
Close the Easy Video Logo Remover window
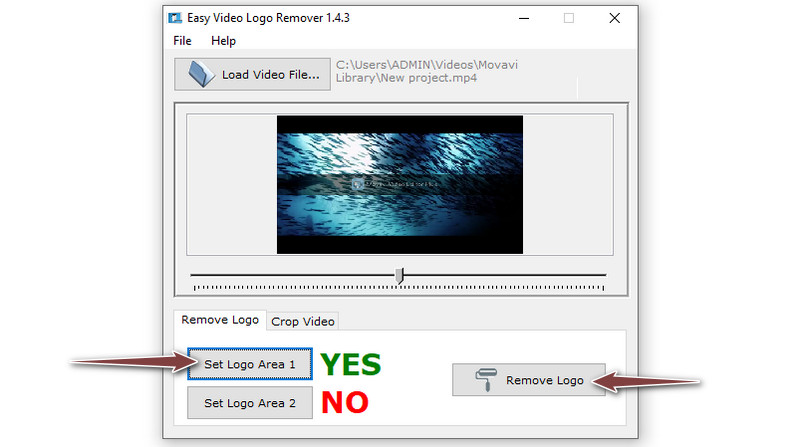(x=615, y=18)
